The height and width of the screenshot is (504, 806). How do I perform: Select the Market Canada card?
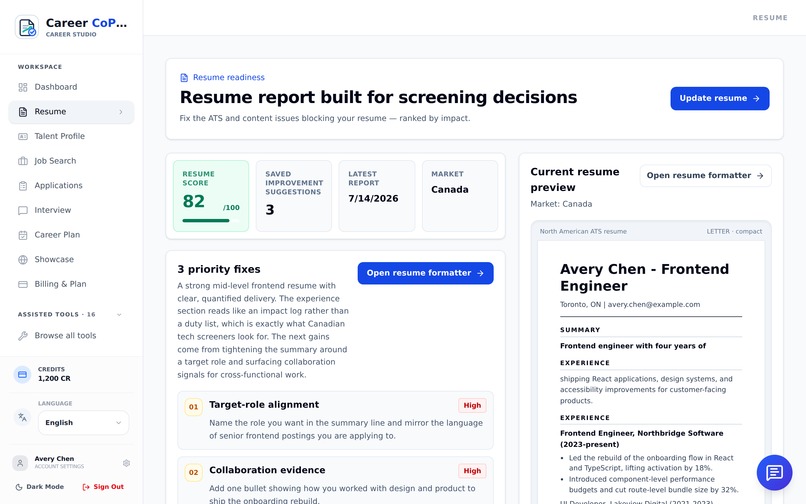[460, 196]
